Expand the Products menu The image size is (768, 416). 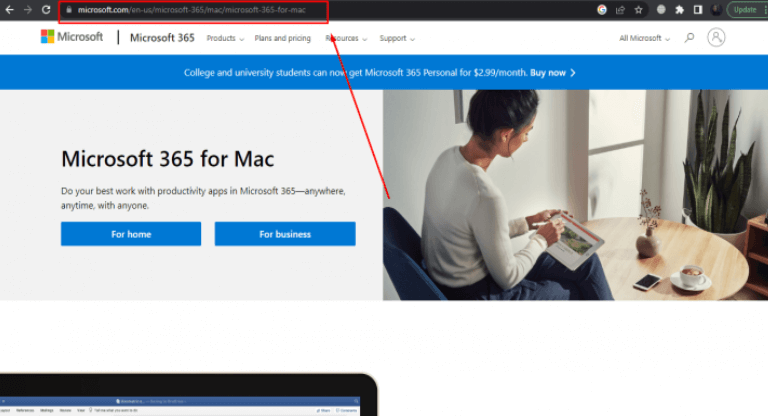pos(225,38)
